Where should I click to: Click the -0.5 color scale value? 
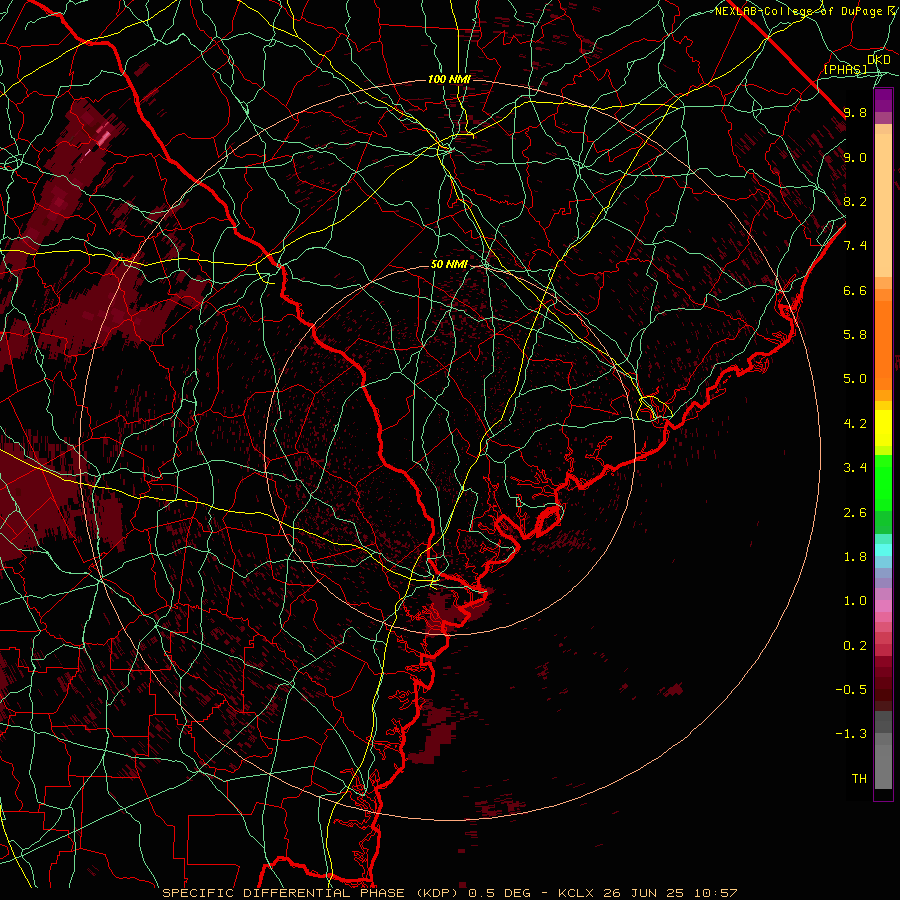coord(851,690)
